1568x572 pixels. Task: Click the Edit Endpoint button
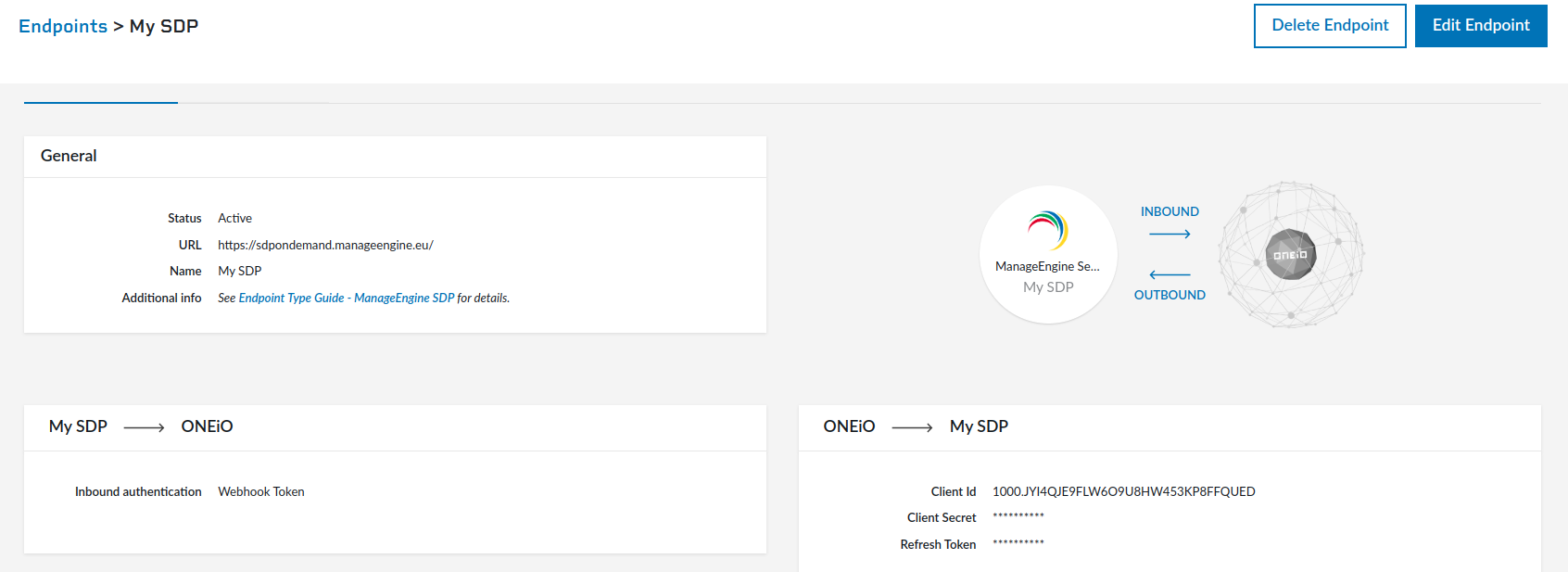(x=1481, y=25)
